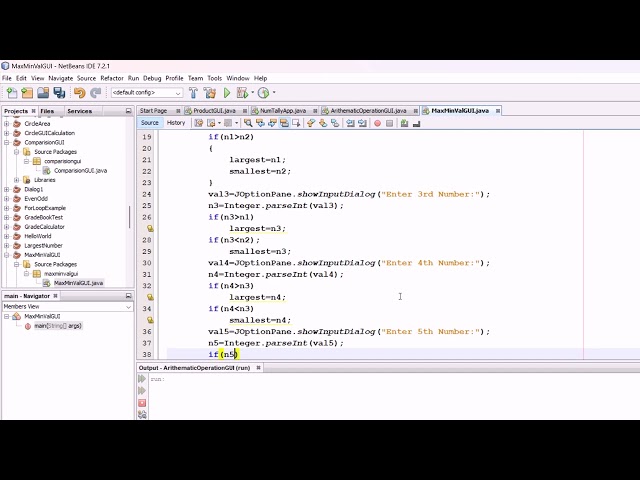Click the red Start Macro Recording icon
Image resolution: width=640 pixels, height=480 pixels.
coord(378,123)
